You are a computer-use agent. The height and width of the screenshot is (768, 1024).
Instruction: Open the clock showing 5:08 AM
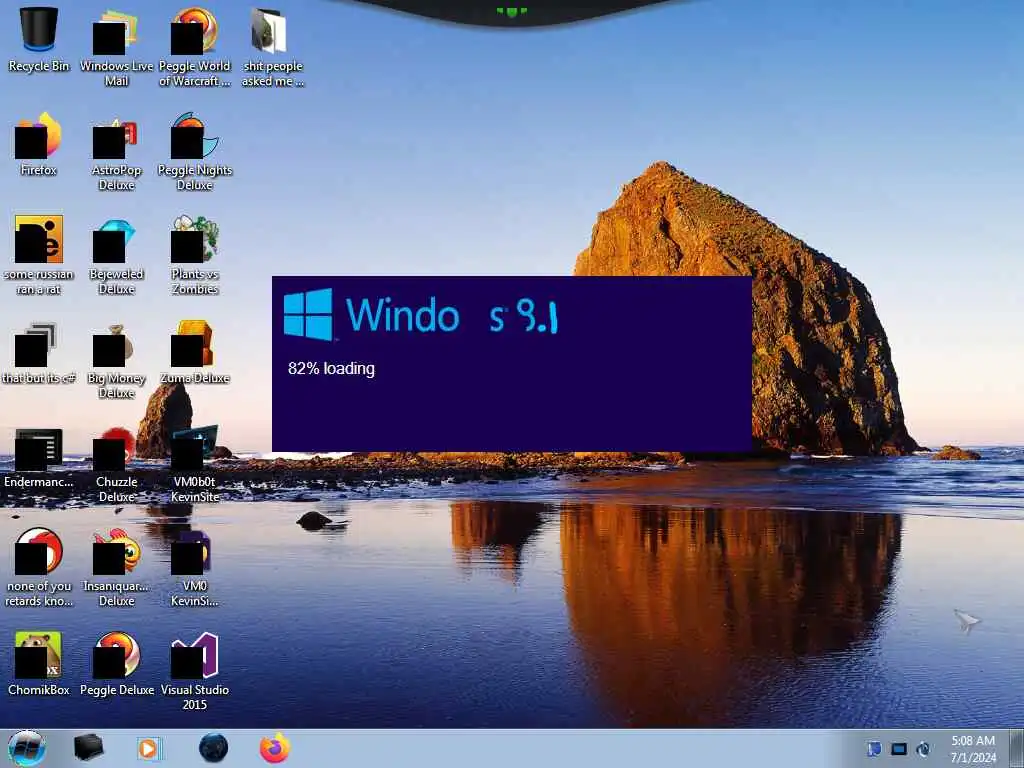[x=973, y=749]
